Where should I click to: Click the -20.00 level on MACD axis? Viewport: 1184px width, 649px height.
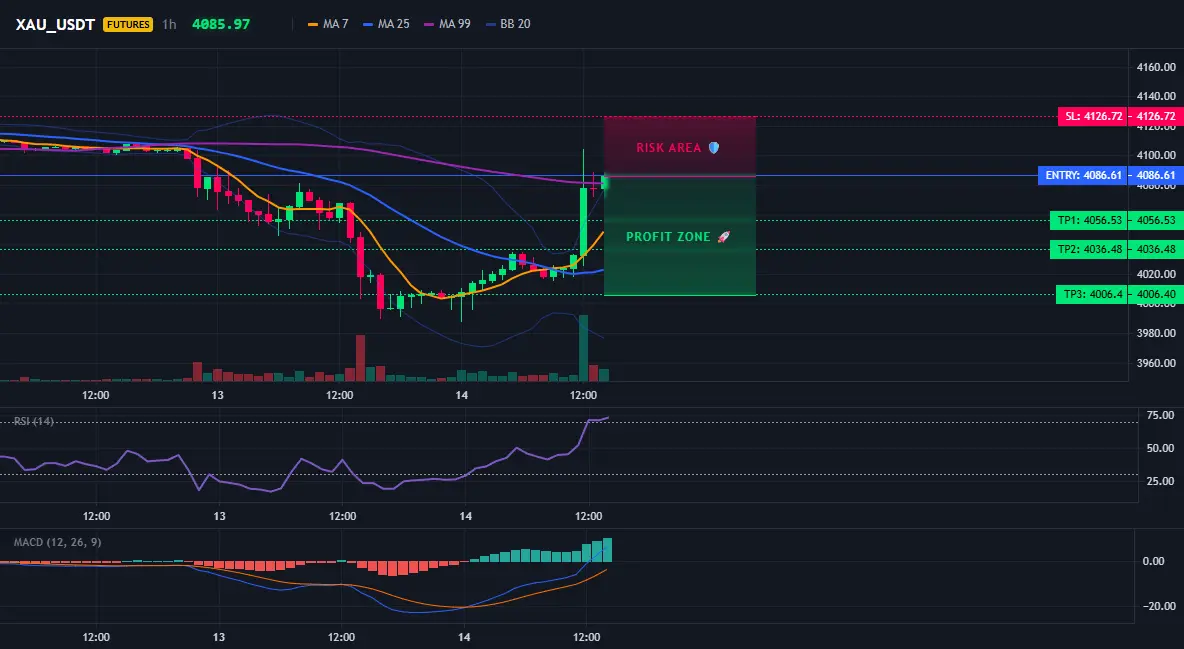pyautogui.click(x=1158, y=606)
